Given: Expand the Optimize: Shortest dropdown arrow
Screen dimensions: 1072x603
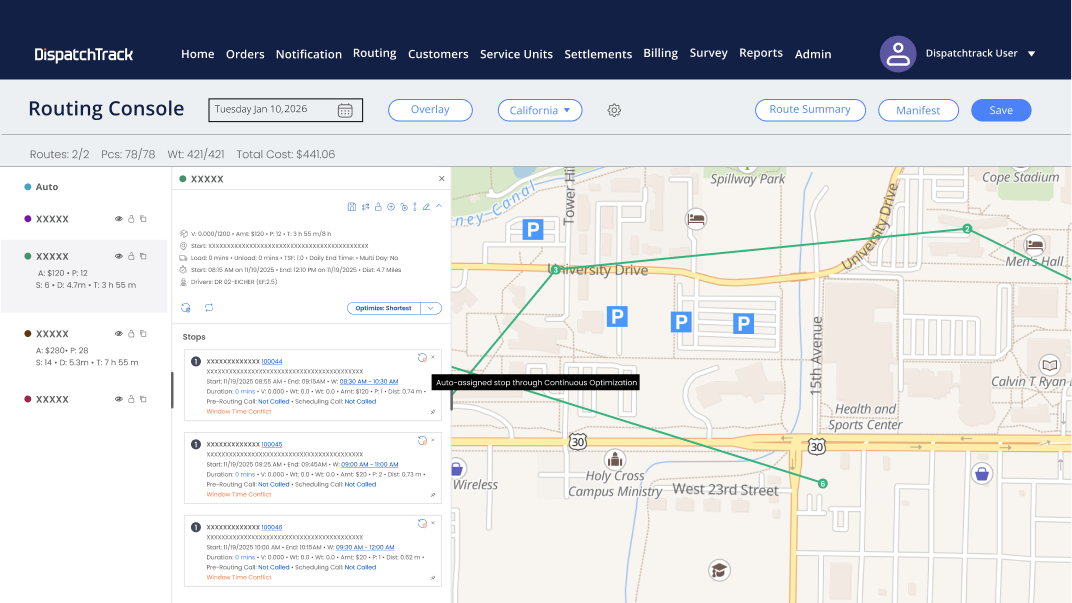Looking at the screenshot, I should click(x=431, y=308).
